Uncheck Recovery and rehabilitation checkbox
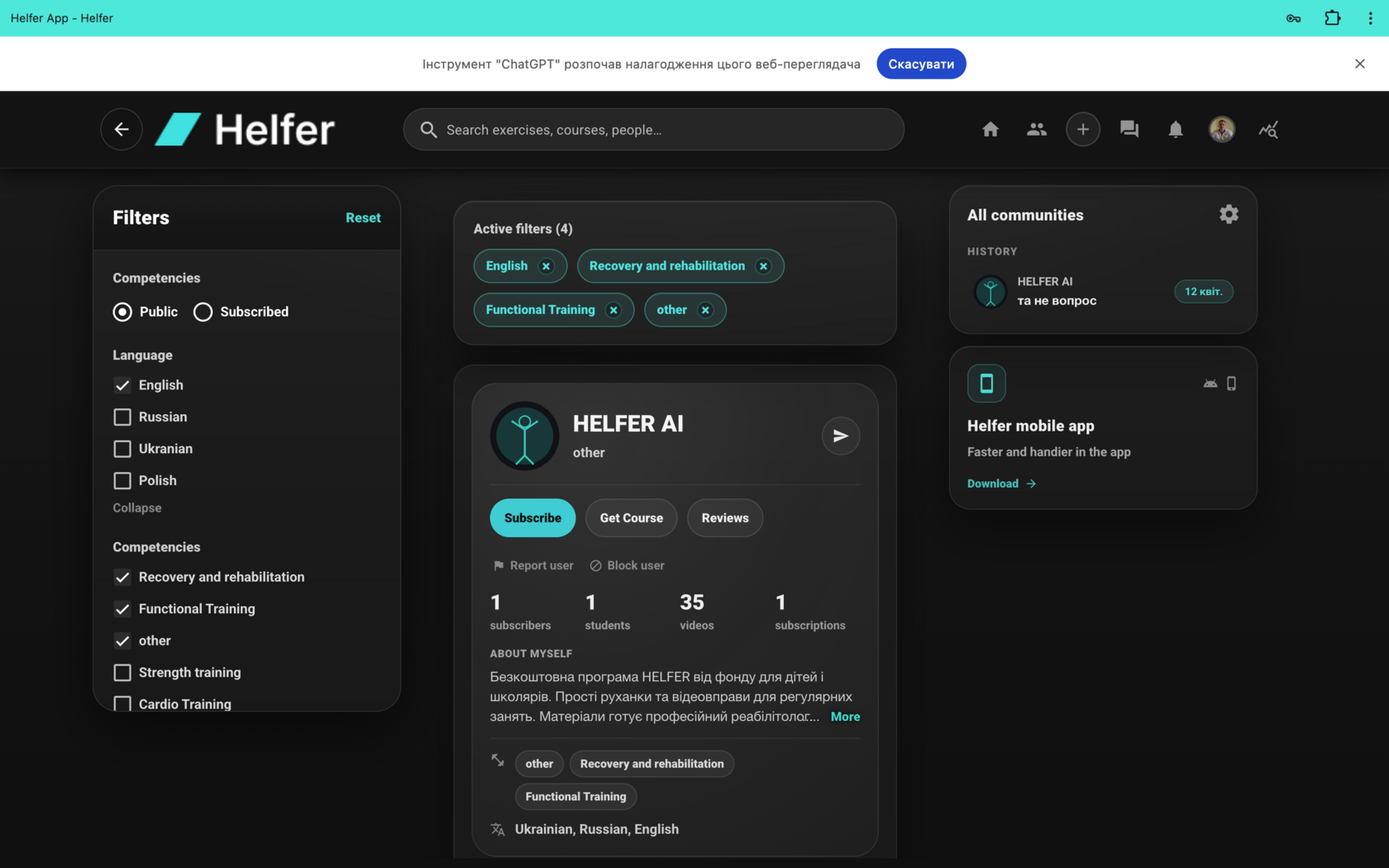Screen dimensions: 1389x868 (122, 577)
